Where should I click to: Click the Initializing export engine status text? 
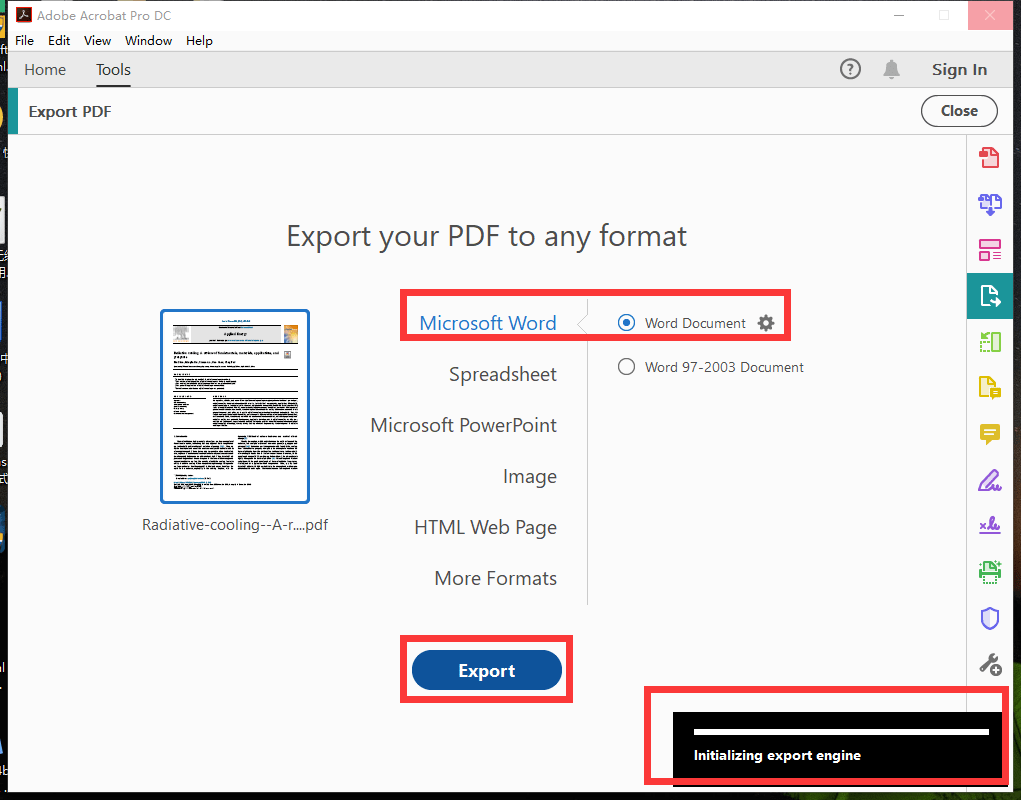(x=777, y=755)
